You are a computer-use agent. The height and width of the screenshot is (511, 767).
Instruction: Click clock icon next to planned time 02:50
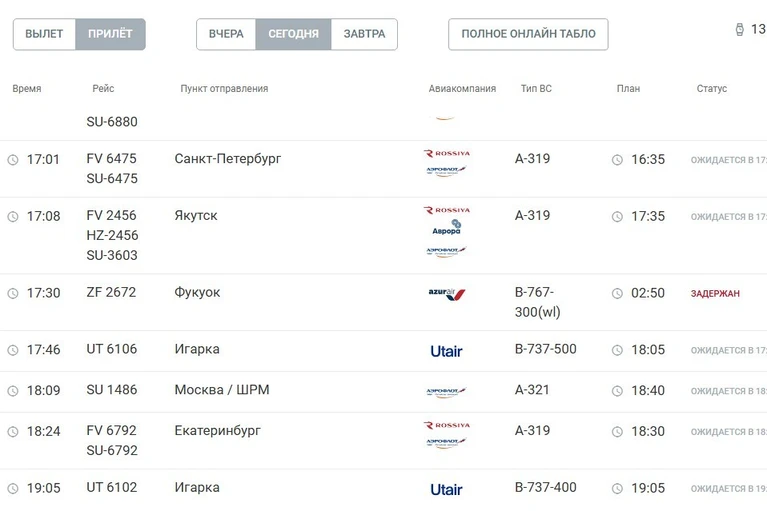click(x=617, y=294)
